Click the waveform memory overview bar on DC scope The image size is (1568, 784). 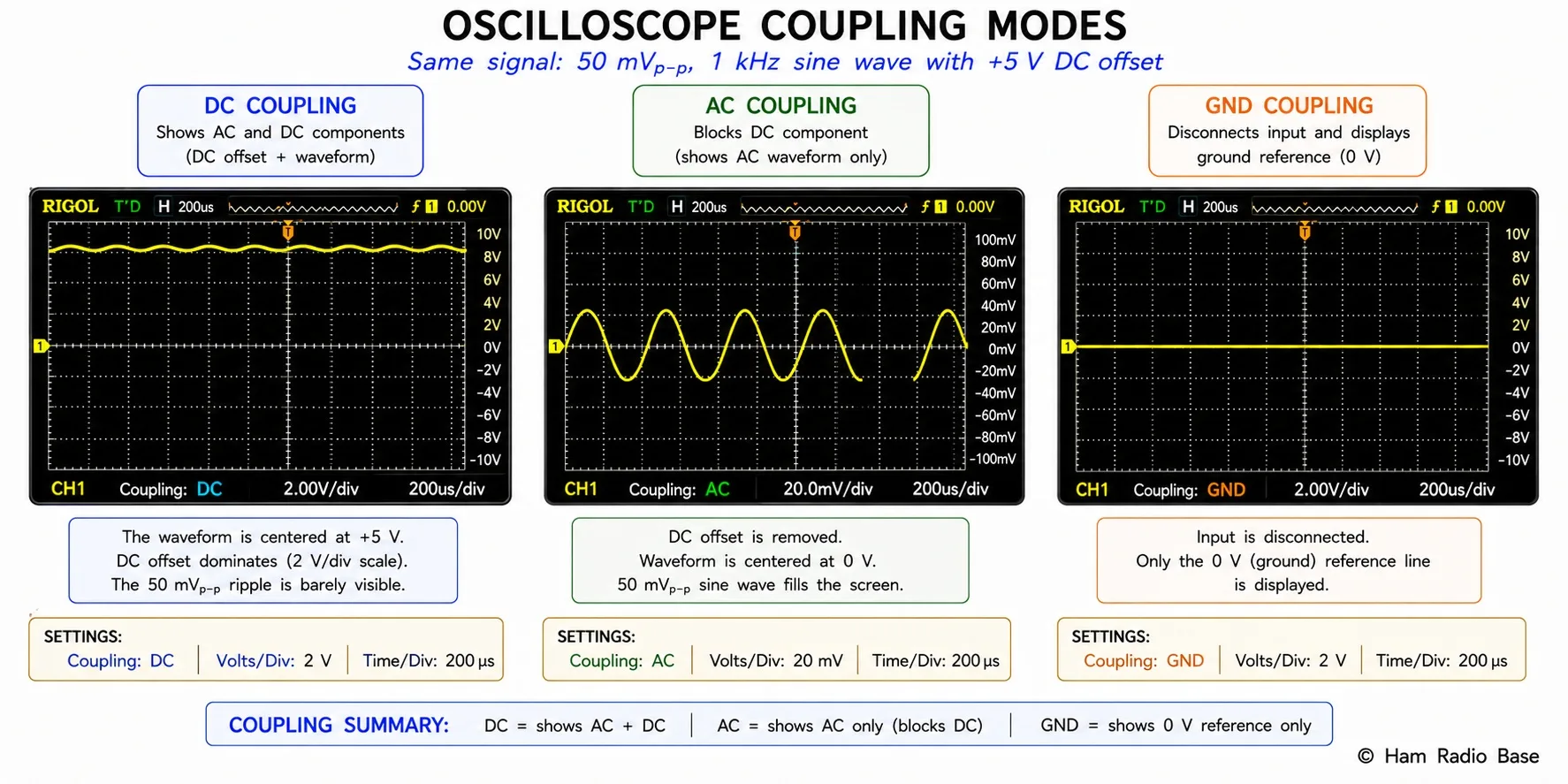point(313,208)
